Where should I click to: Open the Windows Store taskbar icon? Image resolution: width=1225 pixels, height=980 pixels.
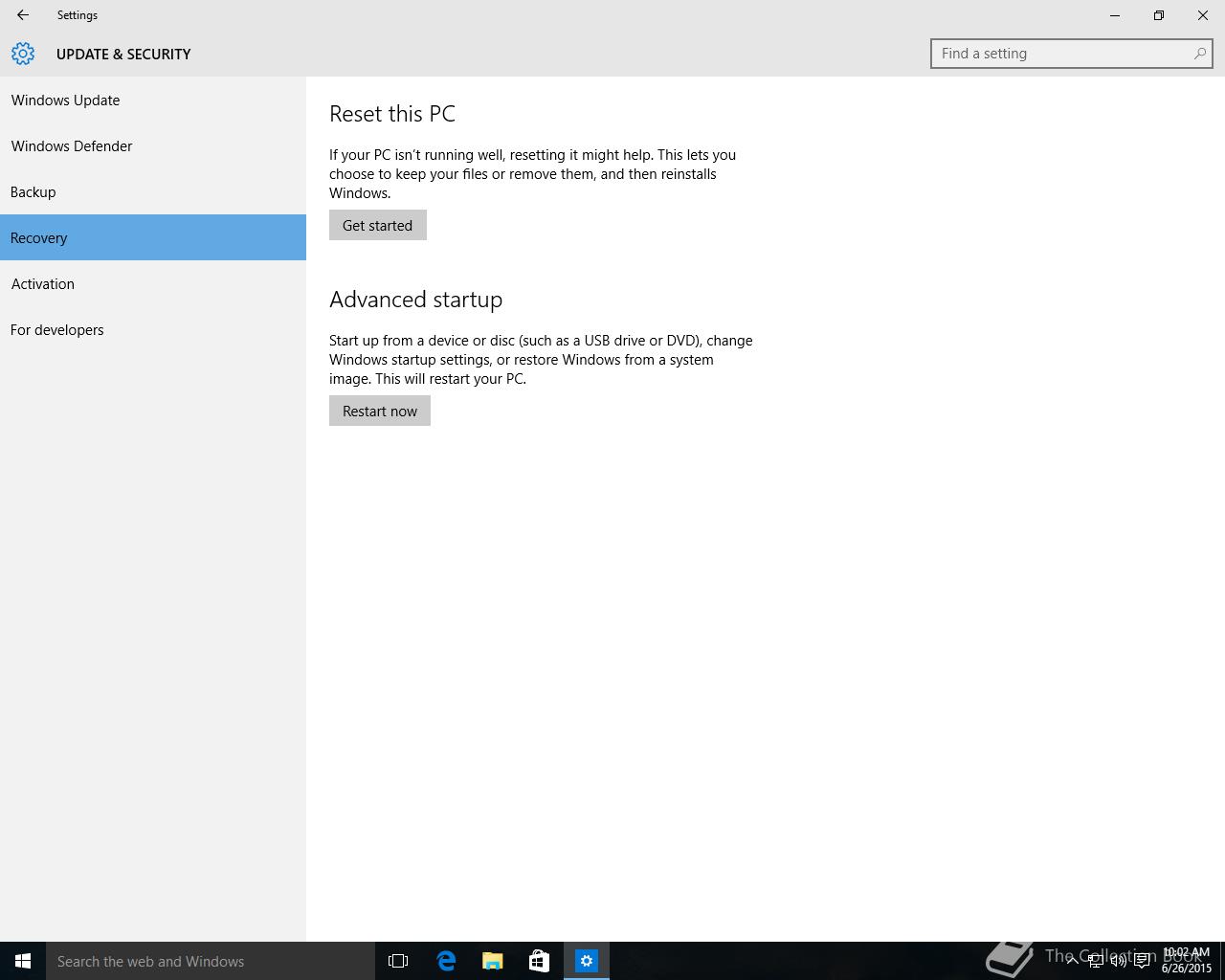[x=540, y=961]
